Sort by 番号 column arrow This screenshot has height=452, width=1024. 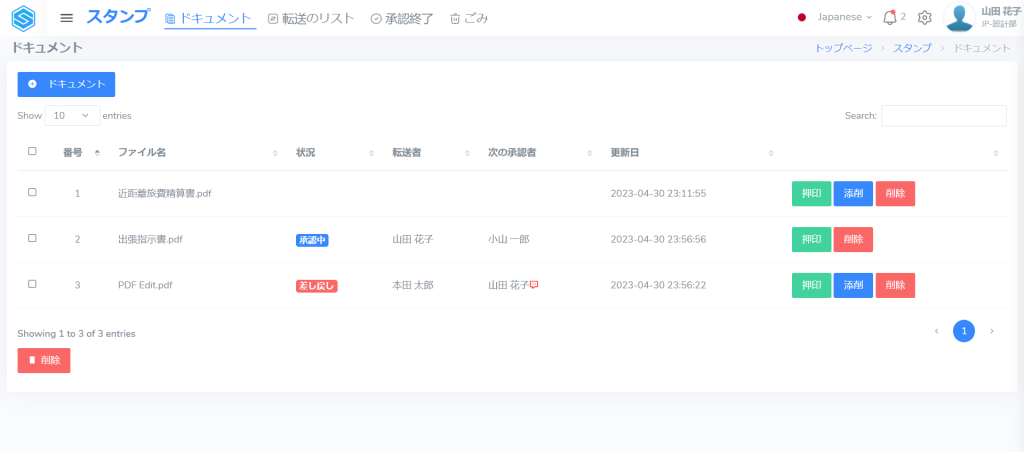pyautogui.click(x=97, y=153)
